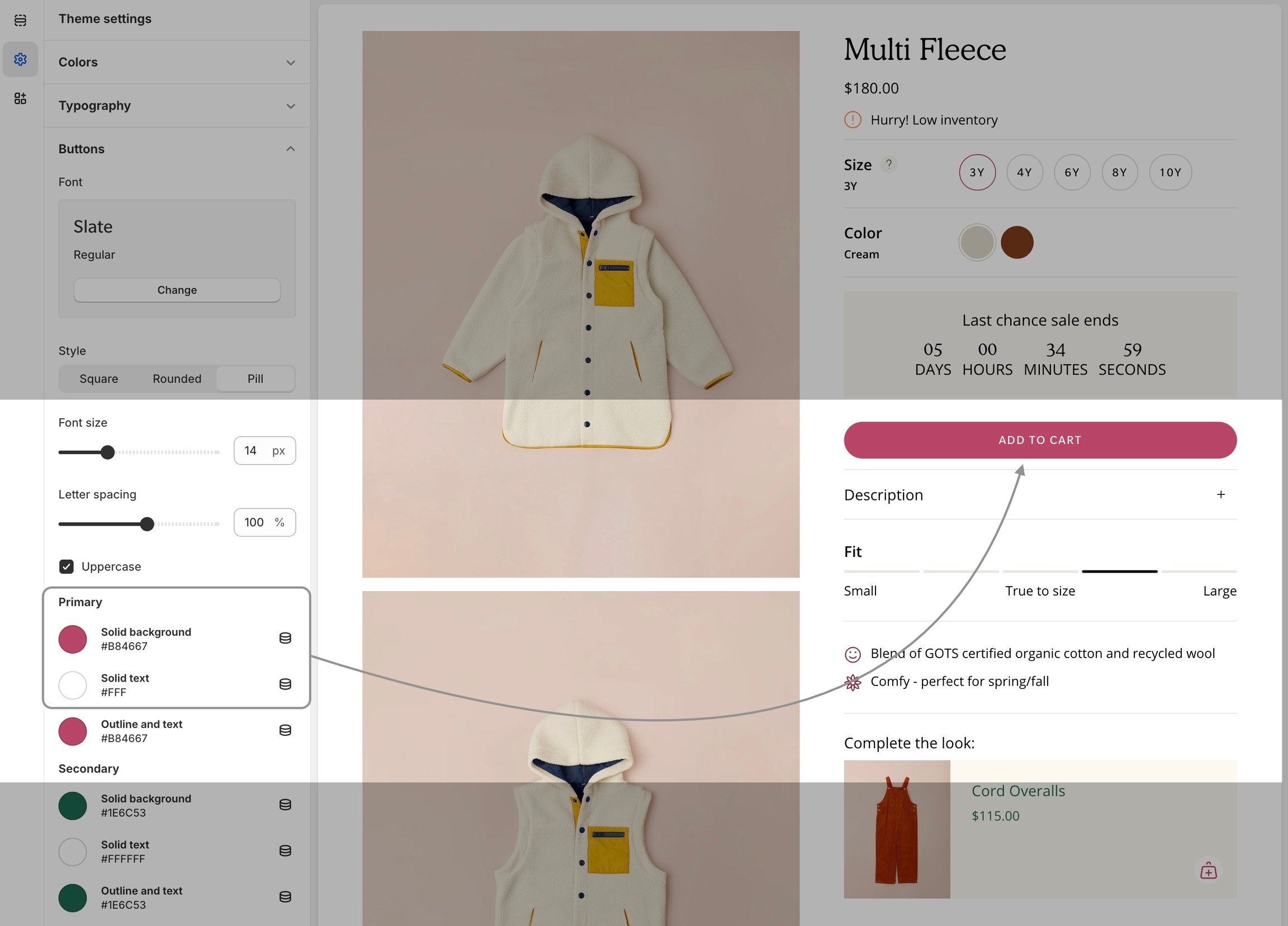The image size is (1288, 926).
Task: Select the Rounded button style
Action: 177,379
